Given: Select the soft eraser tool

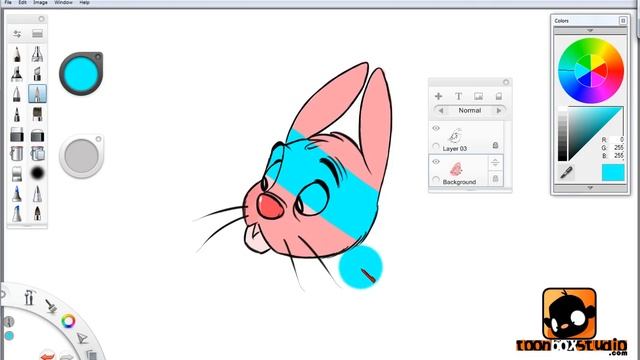Looking at the screenshot, I should 37,134.
